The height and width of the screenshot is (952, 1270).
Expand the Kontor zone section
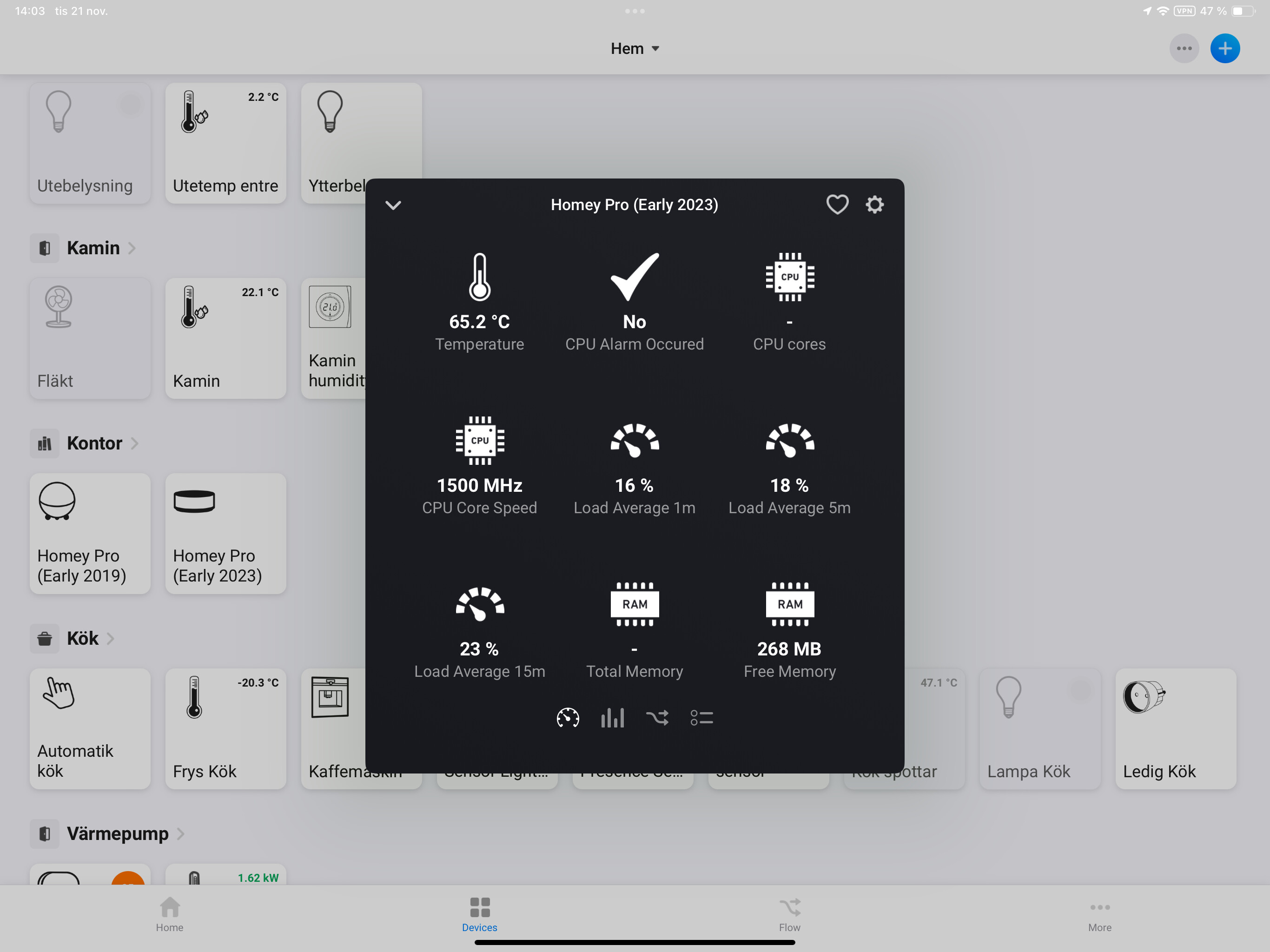click(x=95, y=443)
